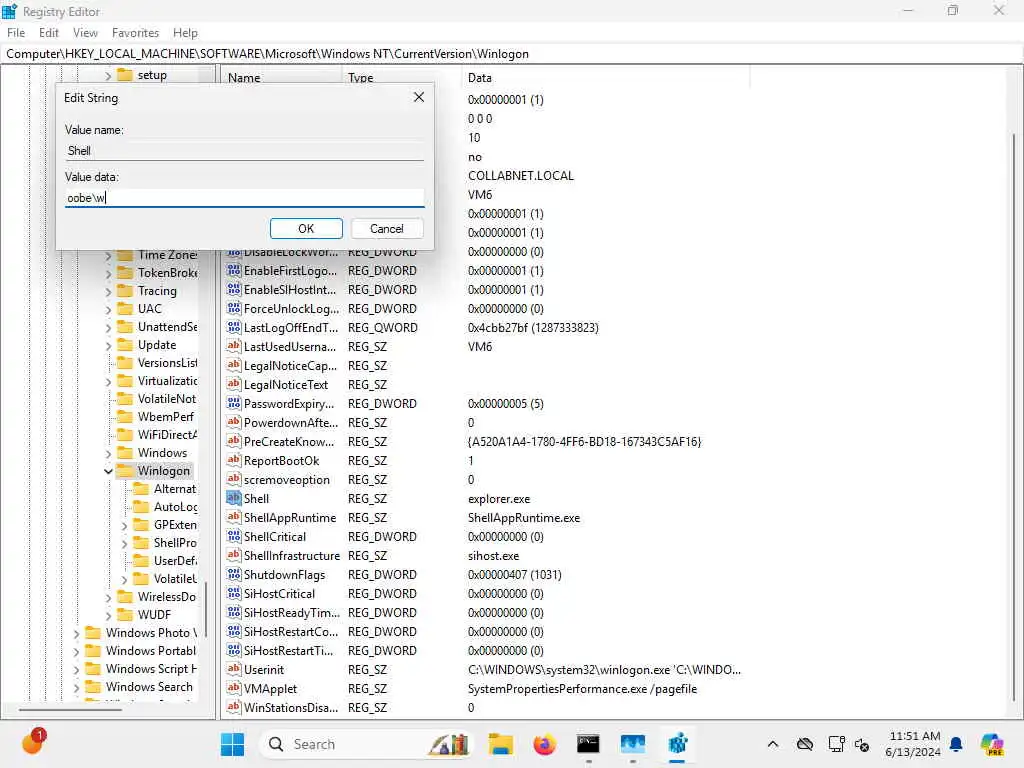Viewport: 1024px width, 768px height.
Task: Click the SiHostCritical DWORD icon
Action: [x=233, y=593]
